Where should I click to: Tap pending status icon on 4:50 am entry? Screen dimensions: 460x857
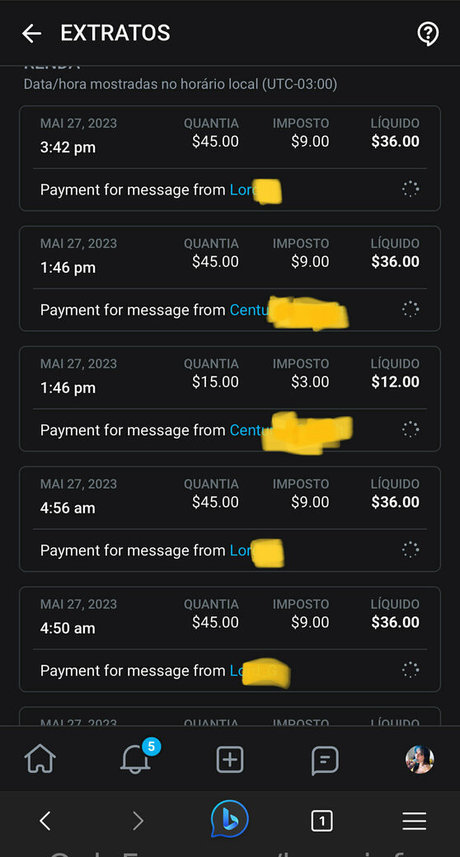pos(410,670)
